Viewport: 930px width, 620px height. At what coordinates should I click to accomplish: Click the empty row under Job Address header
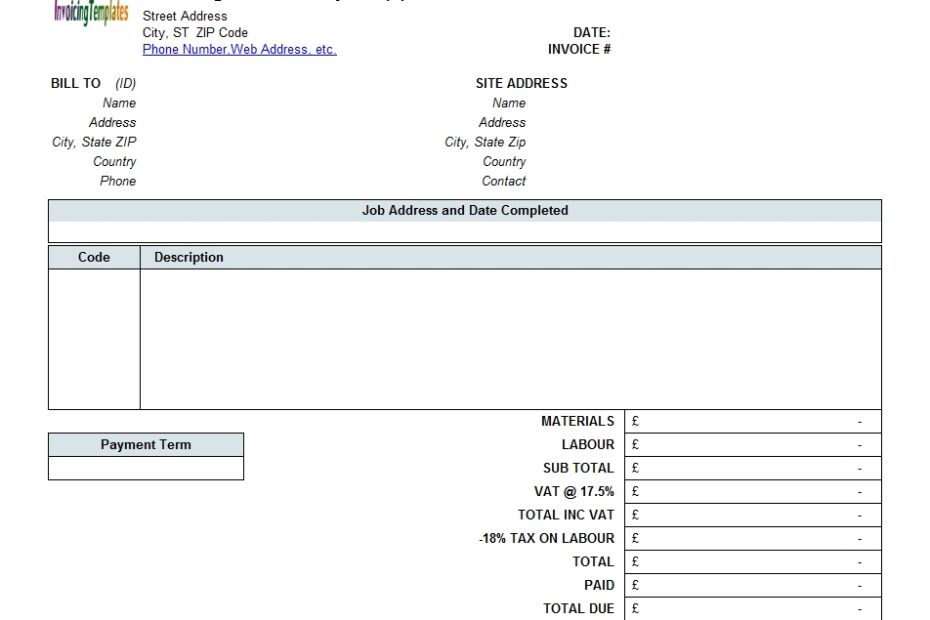[x=465, y=232]
